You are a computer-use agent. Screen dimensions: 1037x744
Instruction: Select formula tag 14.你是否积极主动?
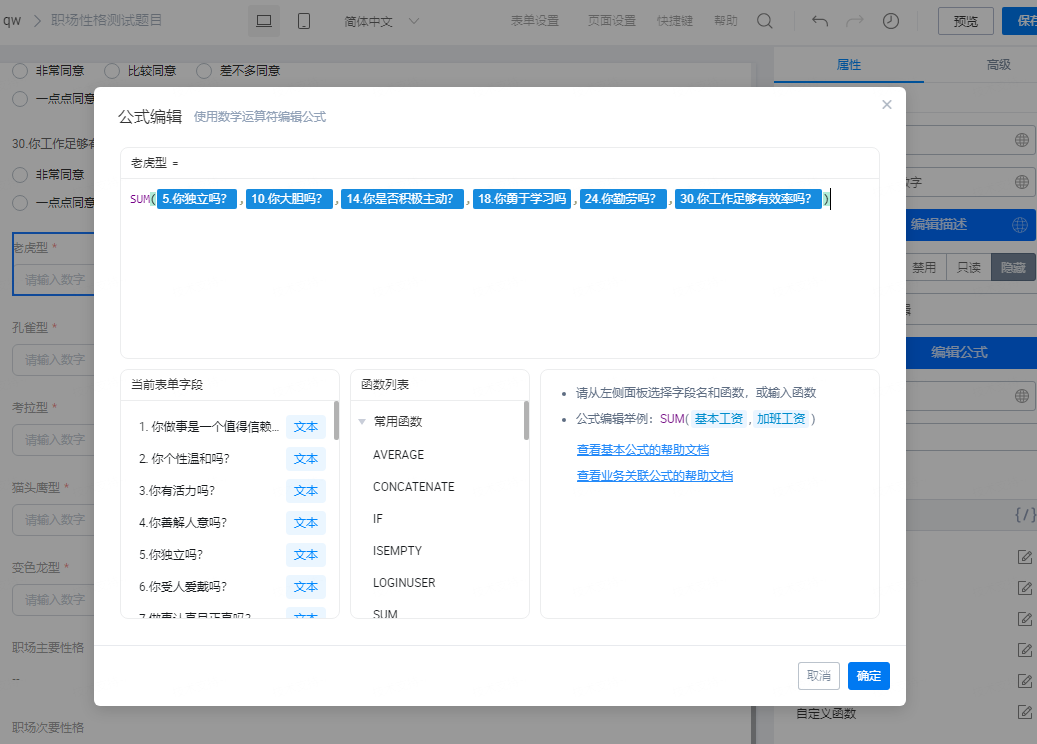click(402, 198)
